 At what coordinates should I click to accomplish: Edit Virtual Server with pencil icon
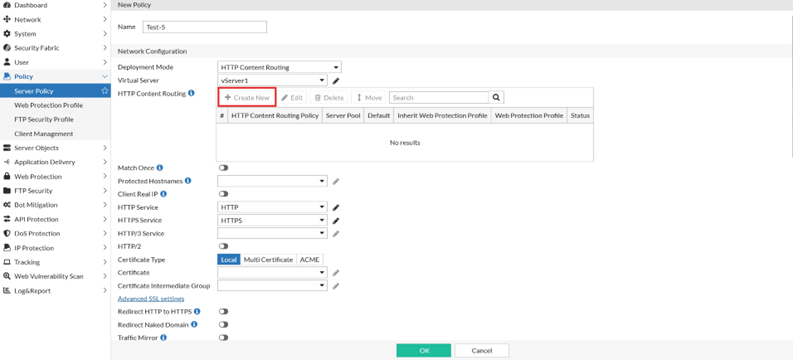click(336, 80)
